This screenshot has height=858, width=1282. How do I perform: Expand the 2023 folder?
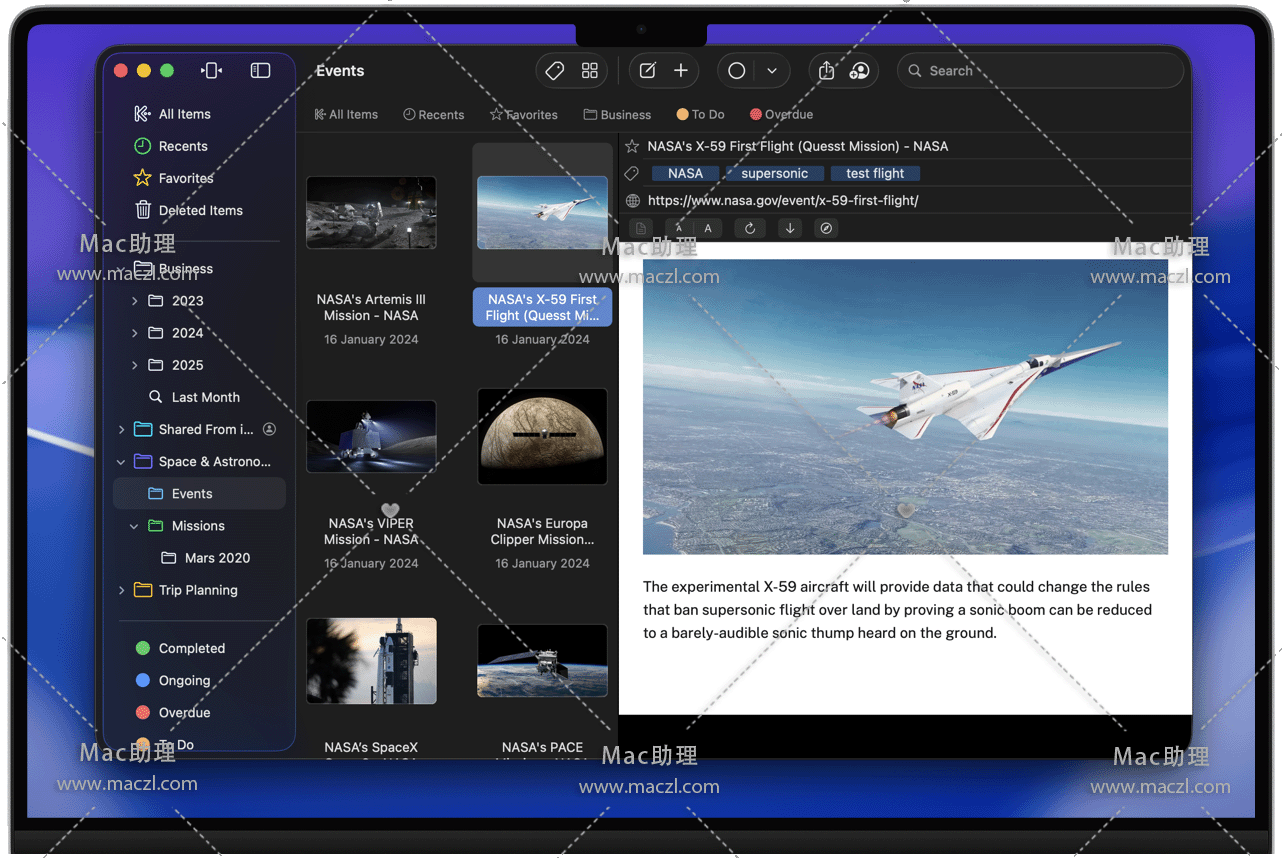135,301
